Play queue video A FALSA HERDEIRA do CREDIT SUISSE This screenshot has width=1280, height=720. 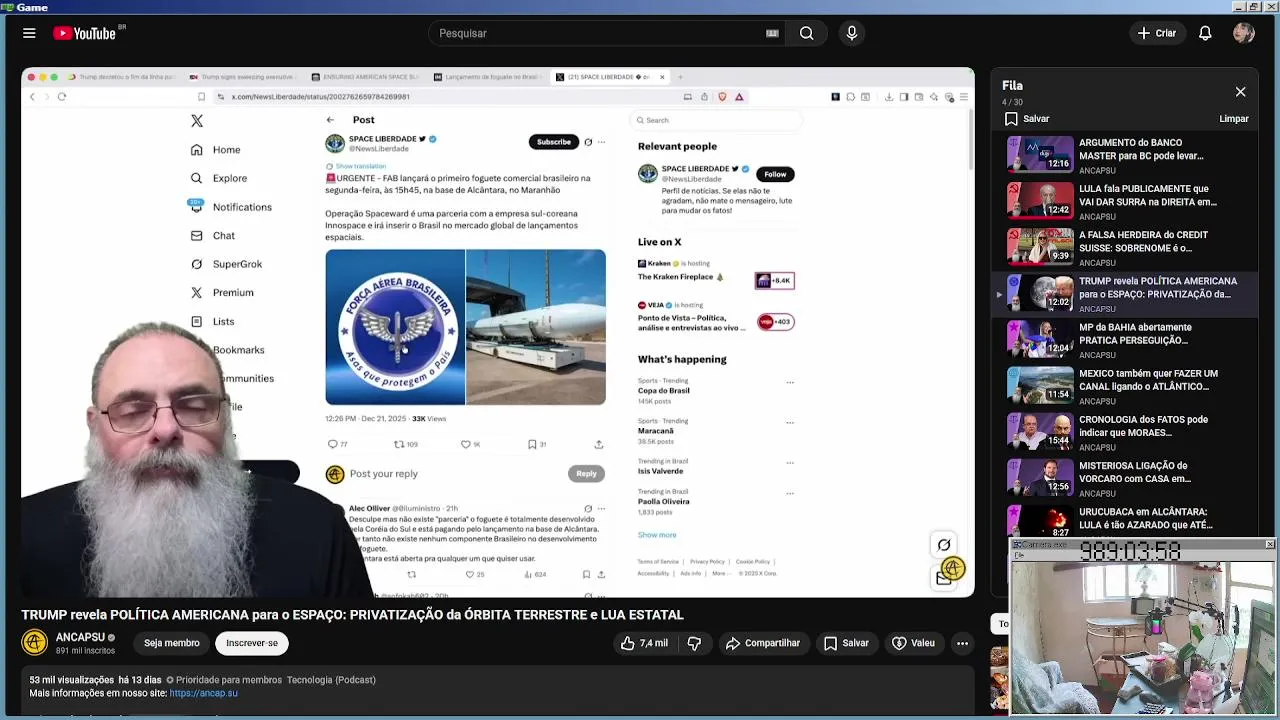click(x=1127, y=247)
